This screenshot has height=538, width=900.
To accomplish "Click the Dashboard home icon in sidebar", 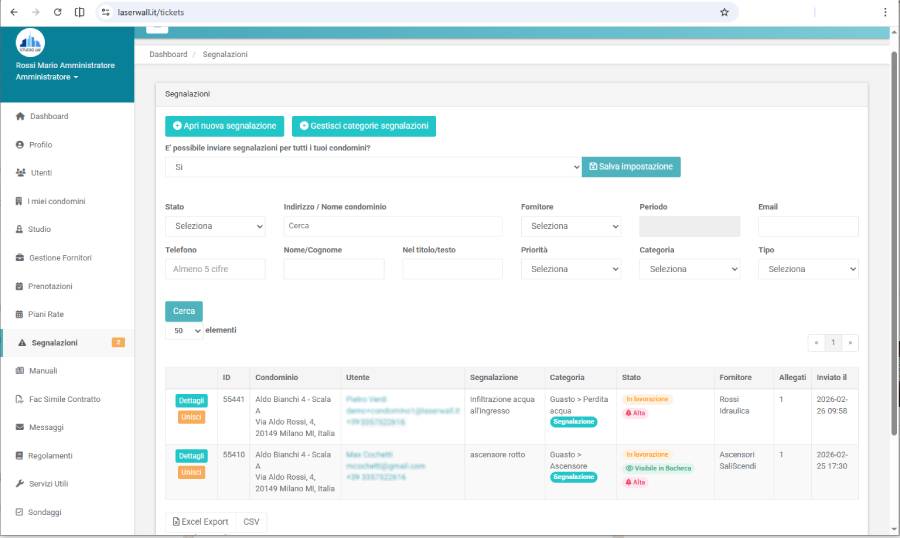I will pos(20,117).
